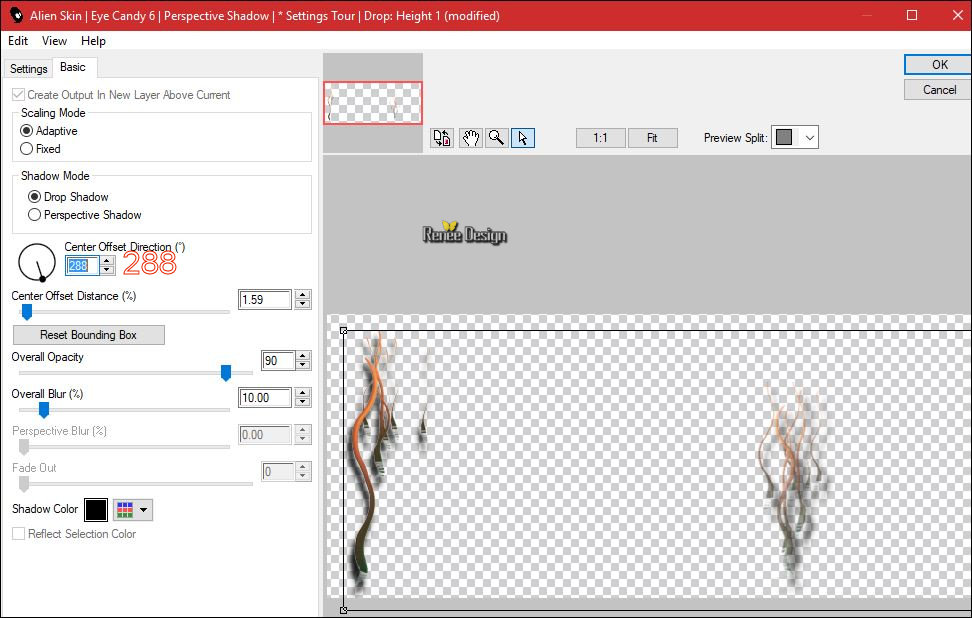Choose Perspective Shadow mode
Viewport: 972px width, 618px height.
point(34,214)
